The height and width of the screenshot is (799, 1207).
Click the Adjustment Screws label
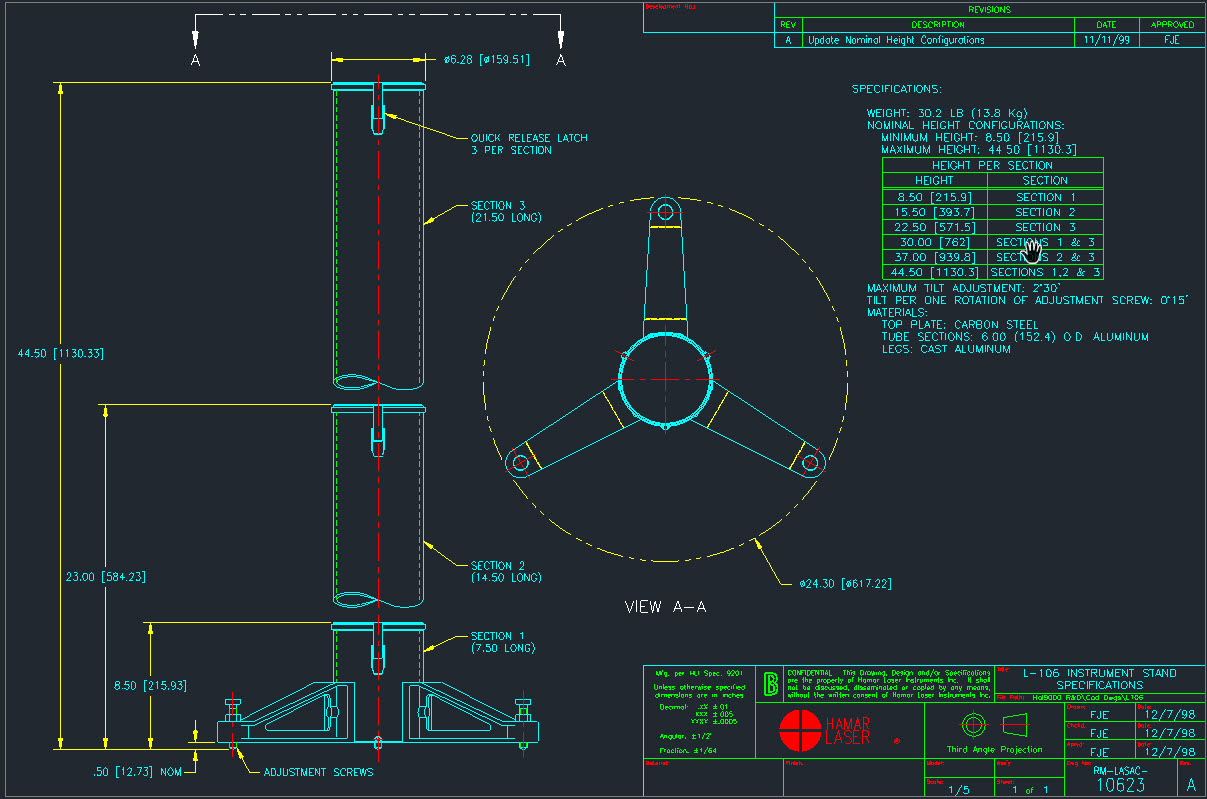[x=318, y=772]
